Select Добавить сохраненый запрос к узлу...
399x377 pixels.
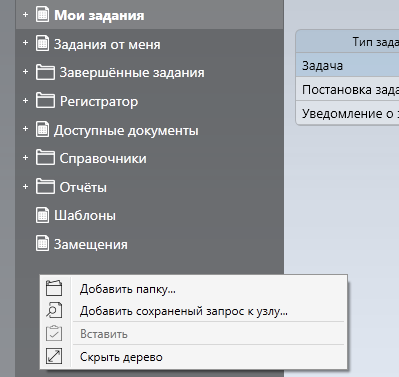click(x=184, y=311)
